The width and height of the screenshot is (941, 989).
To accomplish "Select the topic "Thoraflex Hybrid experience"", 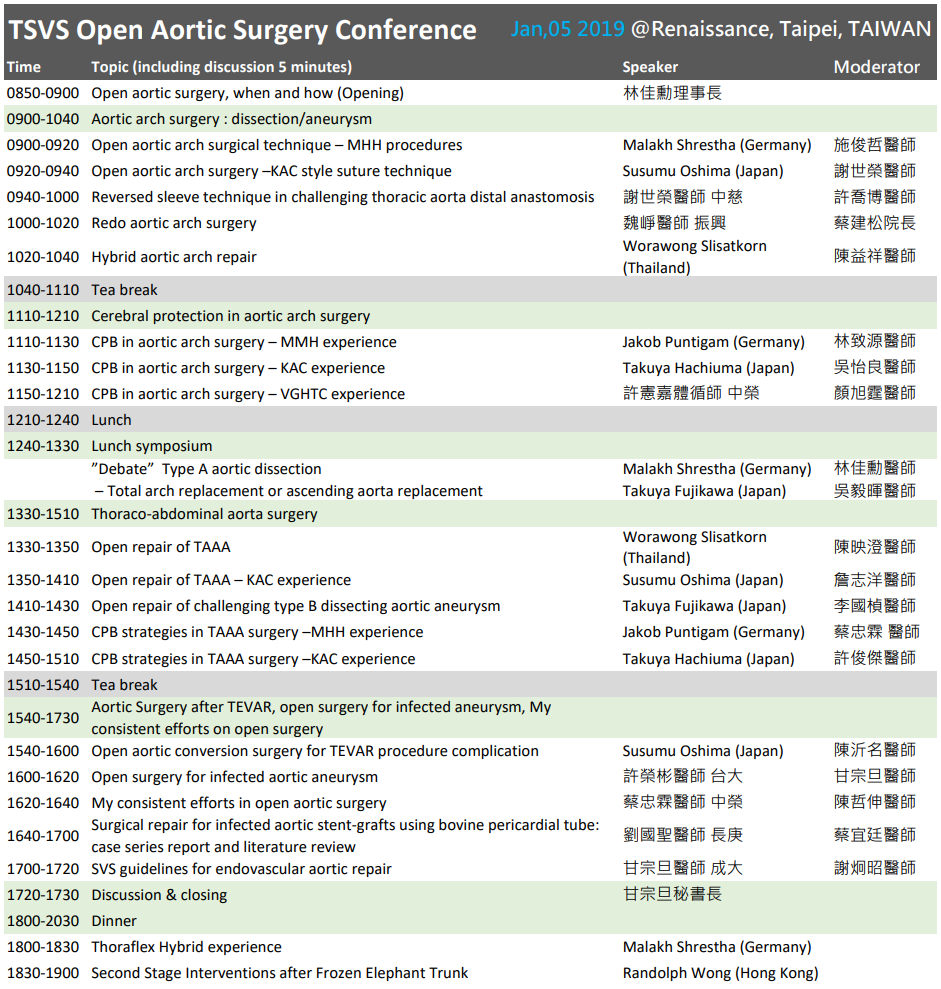I will [x=186, y=947].
